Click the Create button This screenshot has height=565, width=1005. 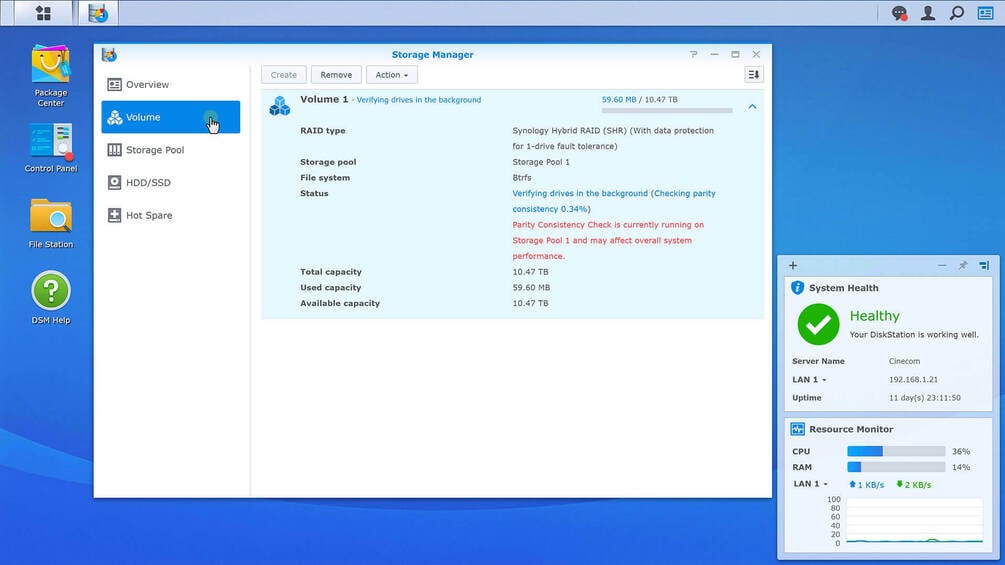[283, 75]
